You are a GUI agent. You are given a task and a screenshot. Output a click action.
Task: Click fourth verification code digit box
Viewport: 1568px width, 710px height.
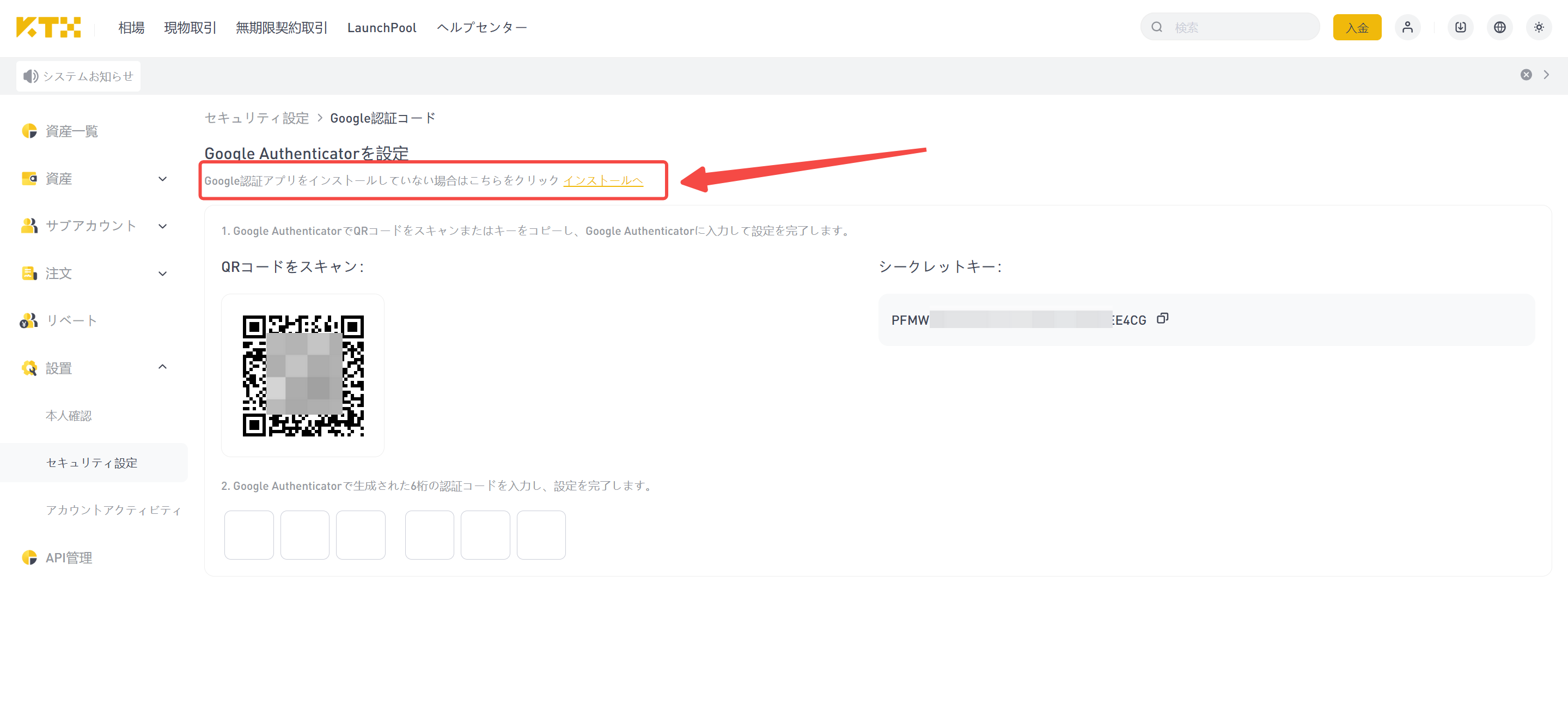click(430, 535)
